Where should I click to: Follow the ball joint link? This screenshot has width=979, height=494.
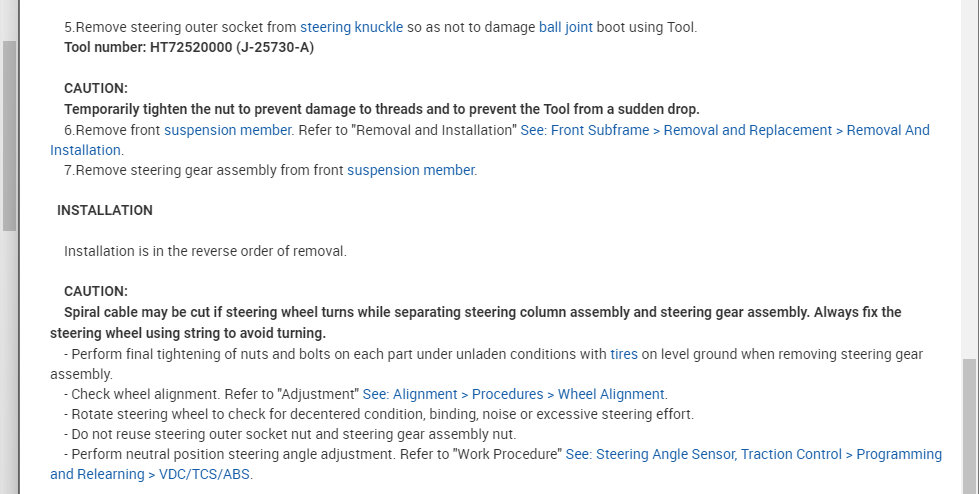(x=565, y=27)
